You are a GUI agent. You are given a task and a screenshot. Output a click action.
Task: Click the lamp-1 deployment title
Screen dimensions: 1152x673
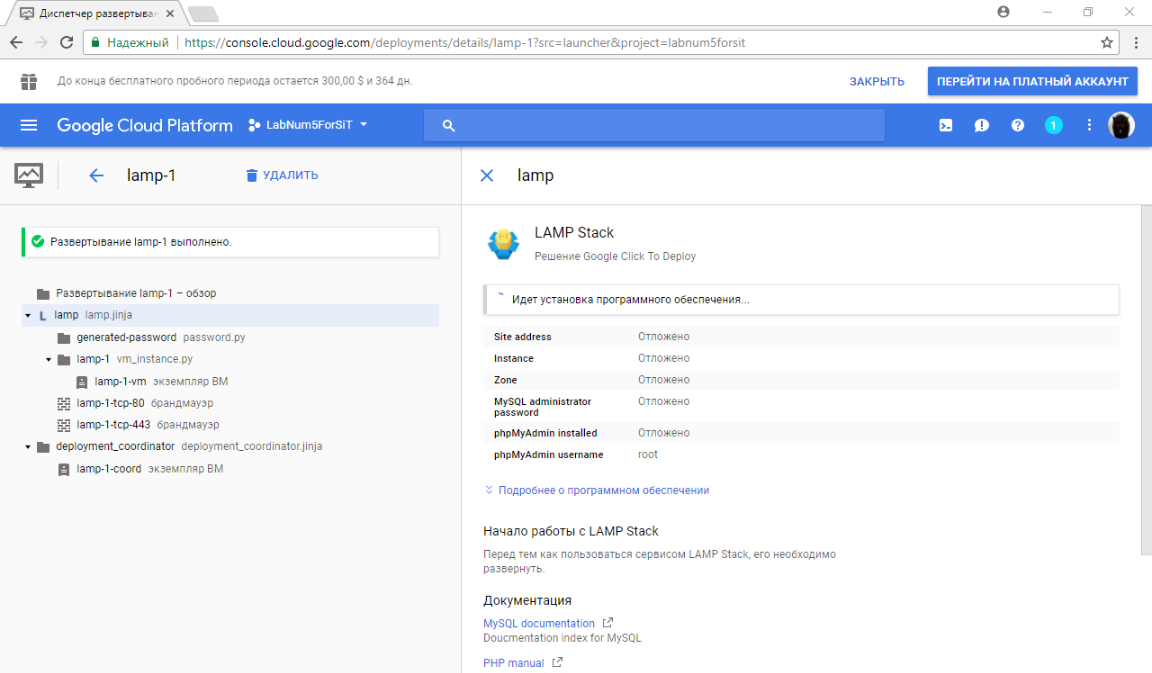pyautogui.click(x=151, y=176)
